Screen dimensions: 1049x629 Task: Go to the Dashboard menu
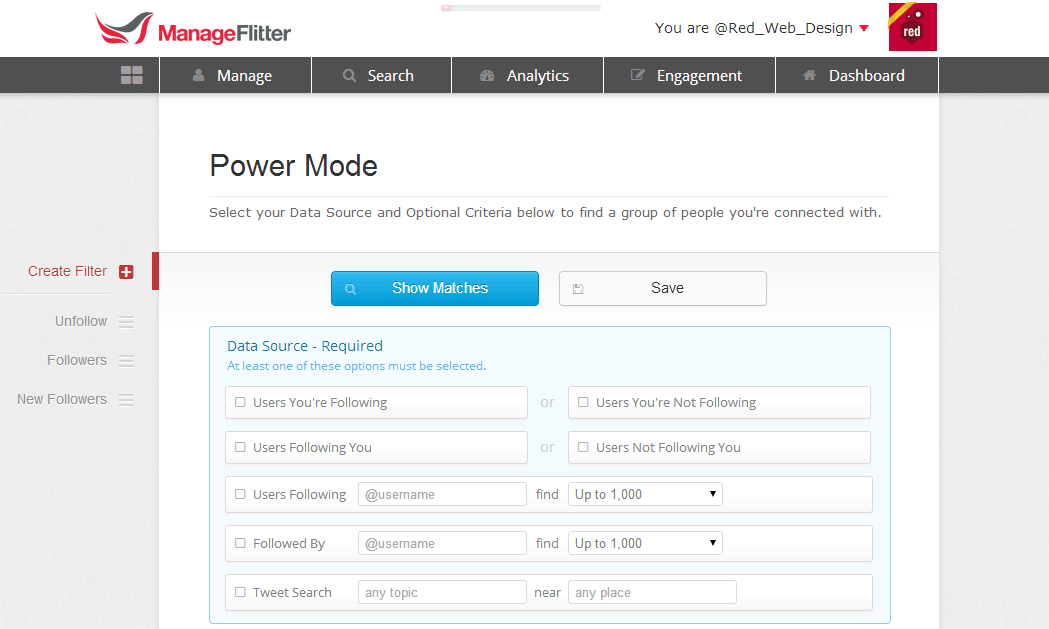[x=857, y=75]
